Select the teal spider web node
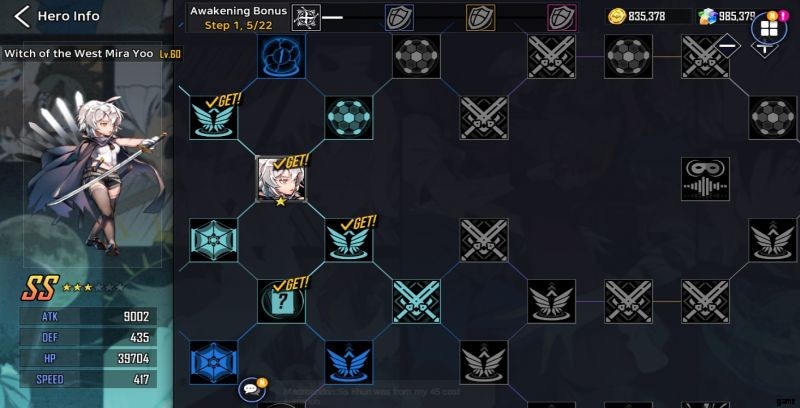The height and width of the screenshot is (408, 800). [213, 240]
